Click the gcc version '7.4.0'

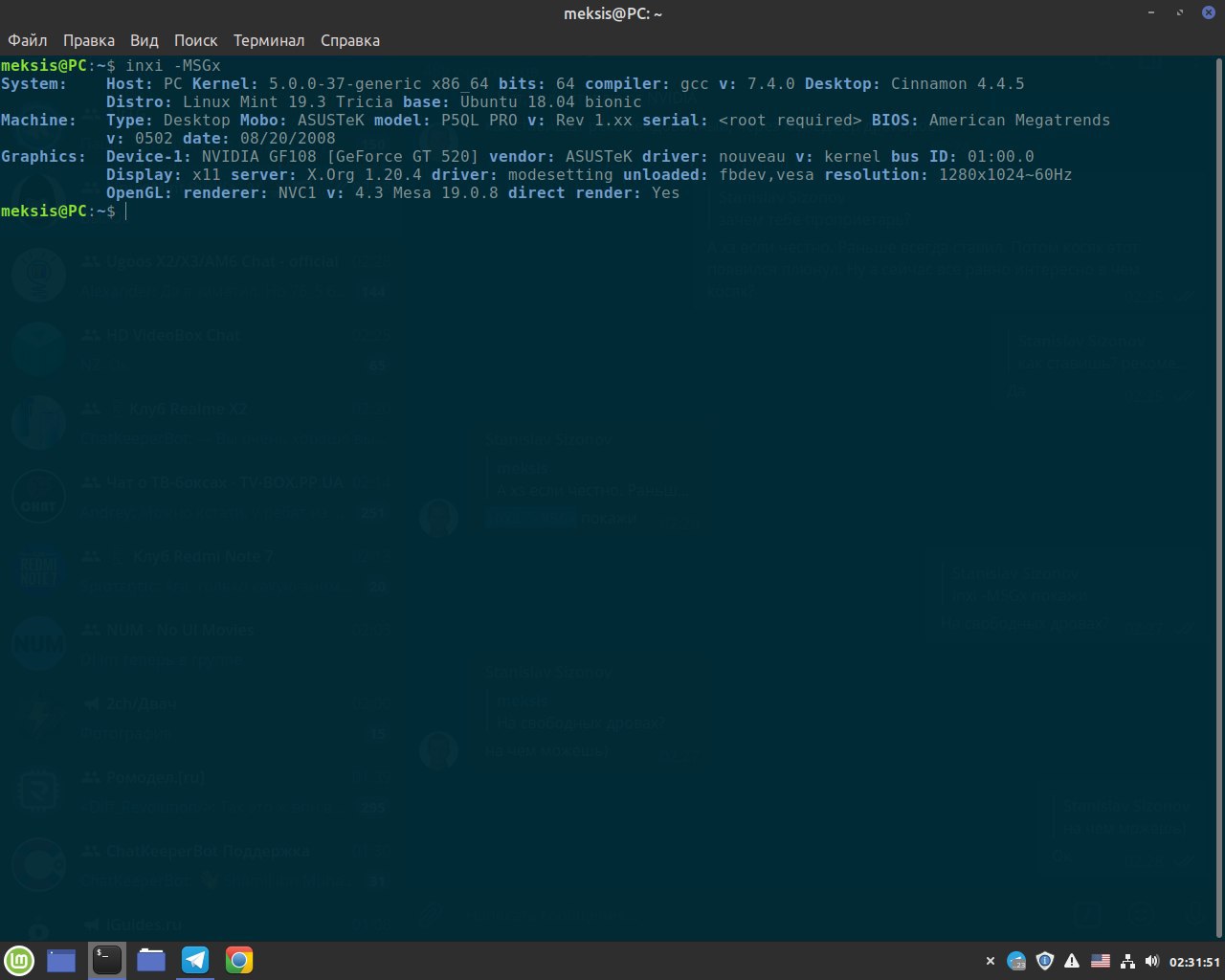(771, 83)
